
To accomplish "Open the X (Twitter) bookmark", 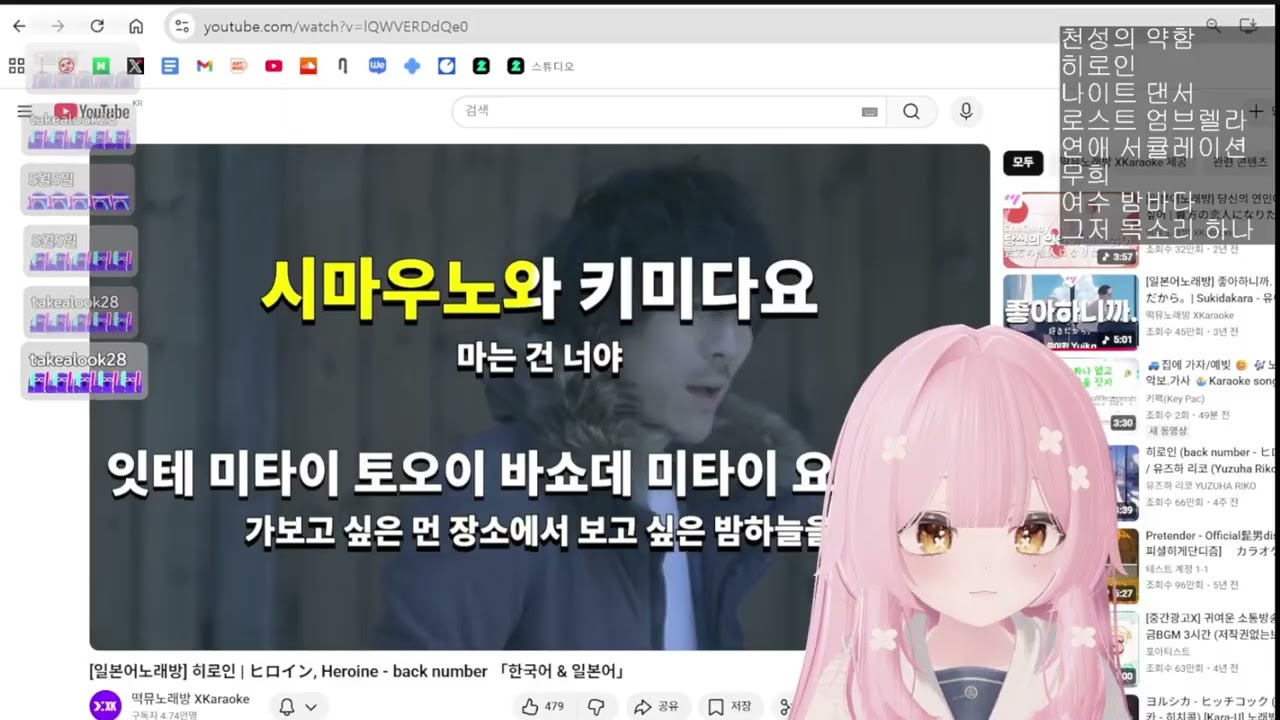I will [x=135, y=66].
